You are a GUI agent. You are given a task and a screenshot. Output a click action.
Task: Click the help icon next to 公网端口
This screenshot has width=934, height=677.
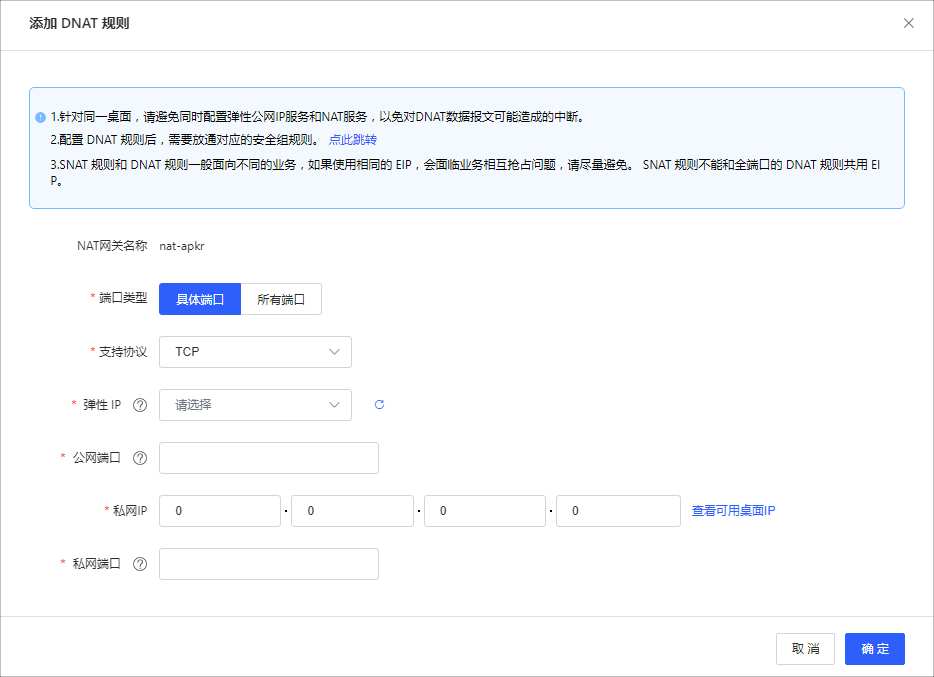pos(140,458)
